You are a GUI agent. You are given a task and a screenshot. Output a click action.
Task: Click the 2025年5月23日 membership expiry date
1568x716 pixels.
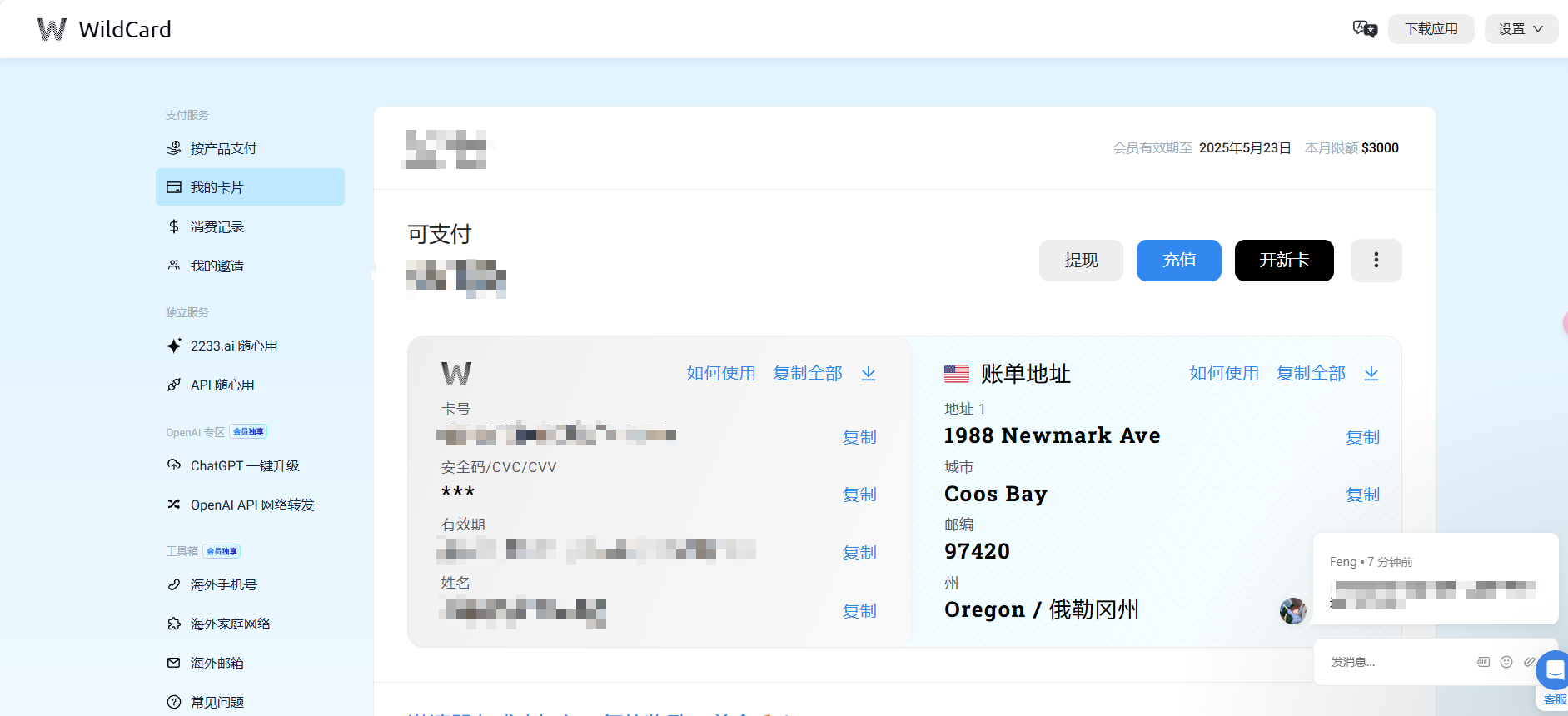click(1245, 148)
